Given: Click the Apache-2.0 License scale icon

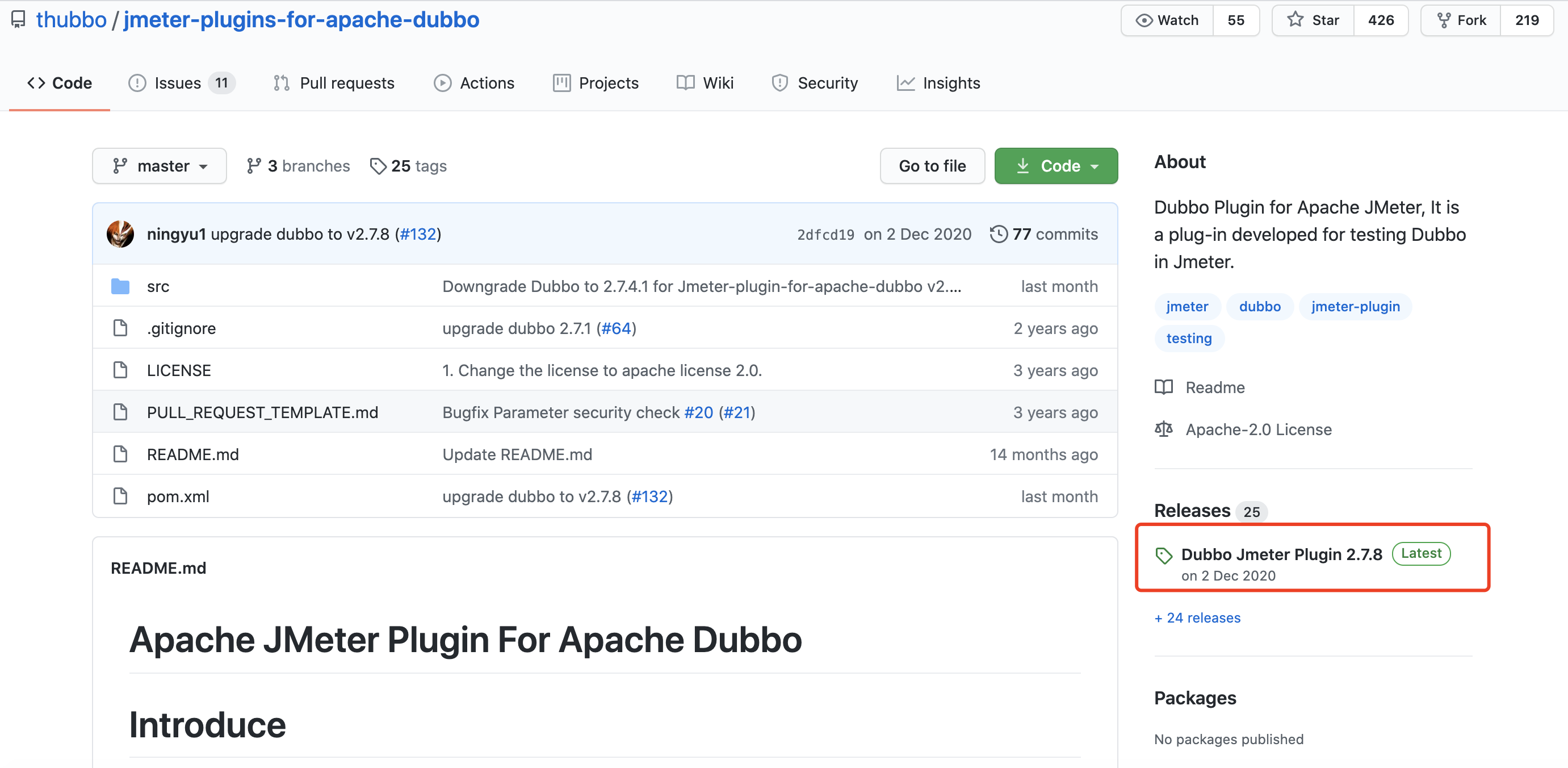Looking at the screenshot, I should click(x=1163, y=429).
